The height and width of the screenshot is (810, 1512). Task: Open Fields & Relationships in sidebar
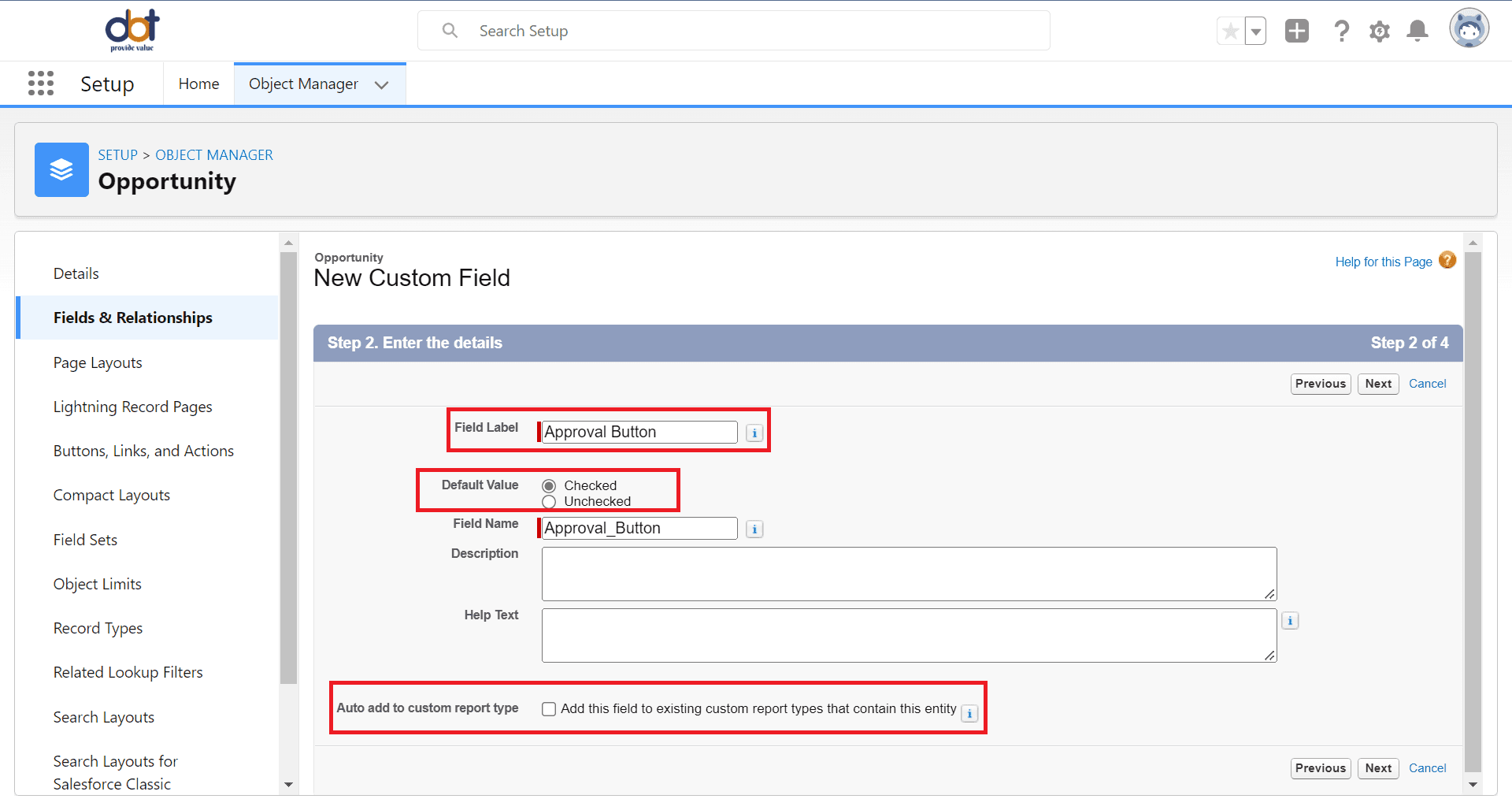[147, 318]
